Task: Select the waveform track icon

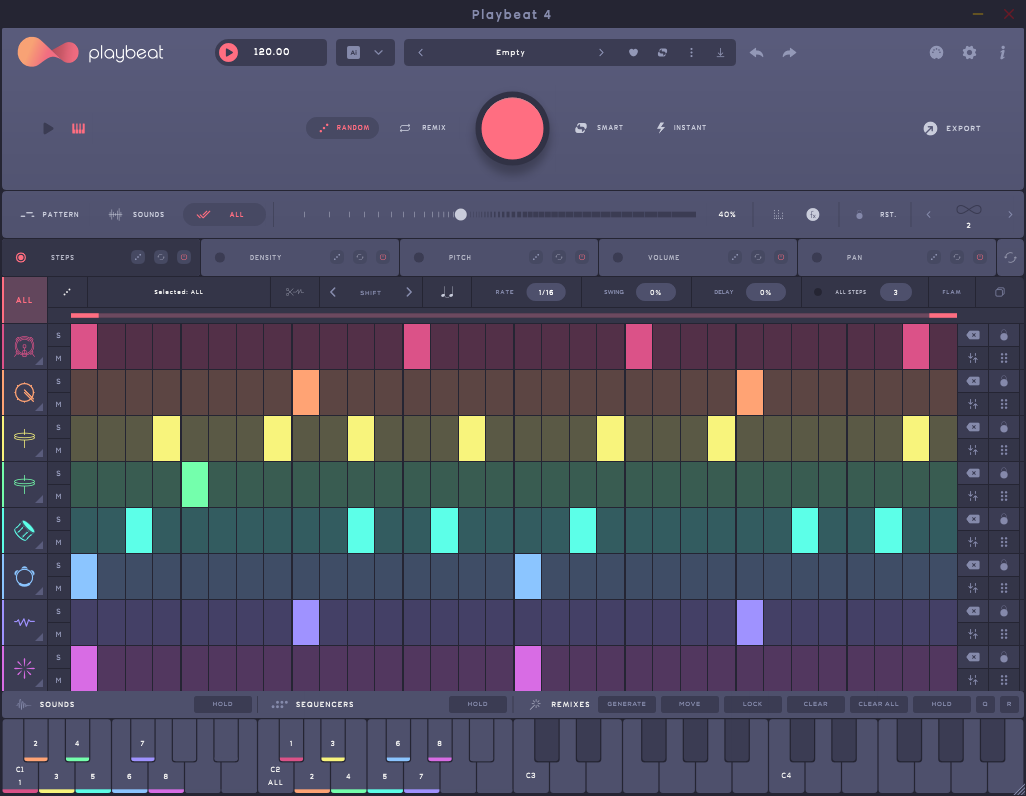Action: (x=24, y=623)
